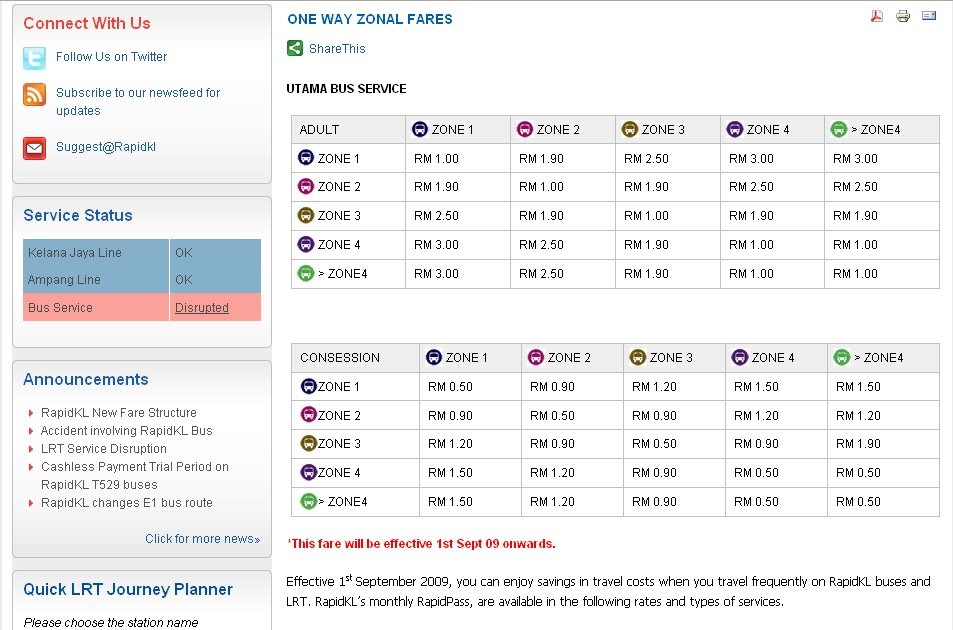Click the red email envelope icon
The height and width of the screenshot is (630, 953).
(x=34, y=148)
